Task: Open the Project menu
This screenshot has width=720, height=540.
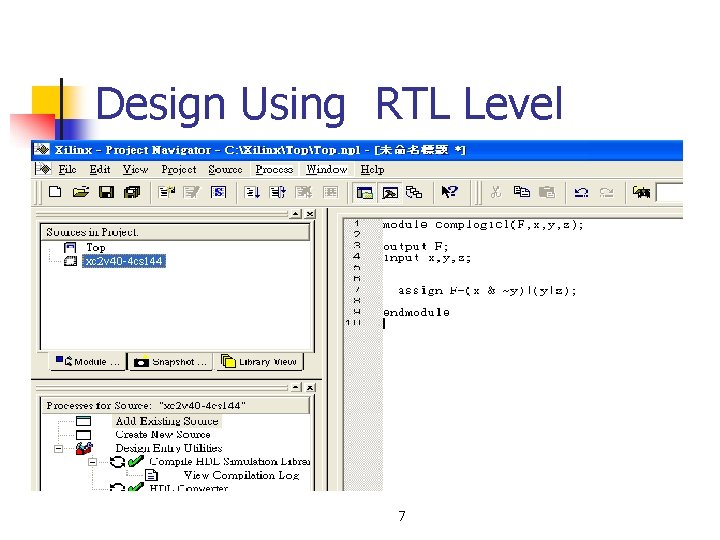Action: tap(179, 169)
